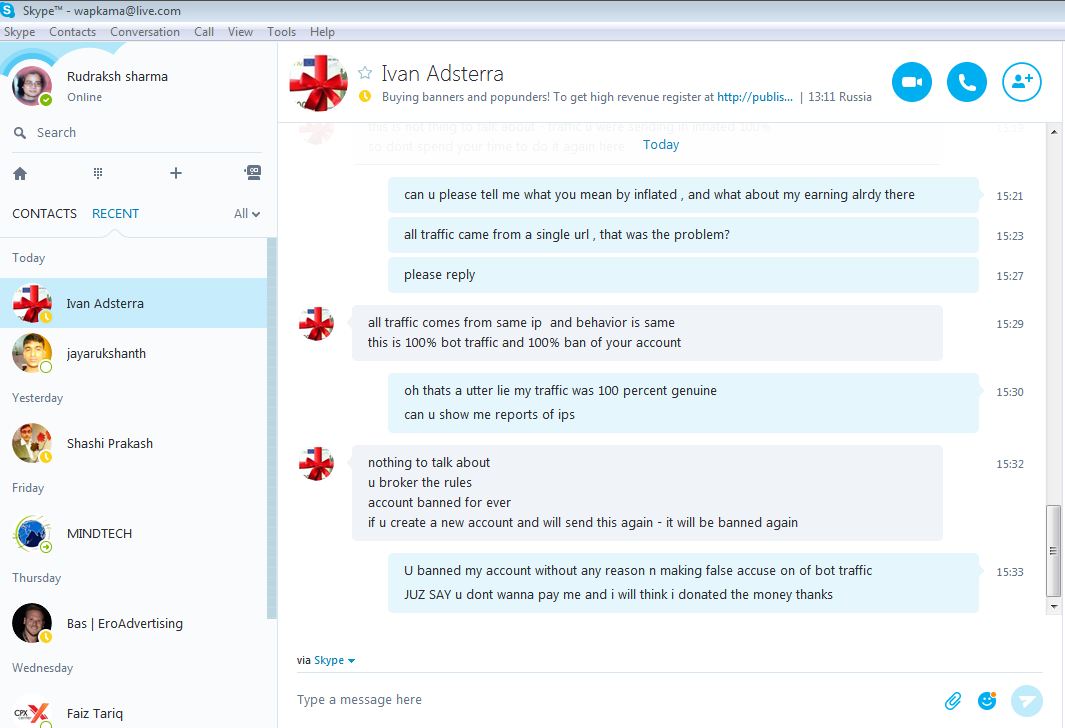Click chat scrollbar down arrow
1065x728 pixels.
tap(1053, 606)
